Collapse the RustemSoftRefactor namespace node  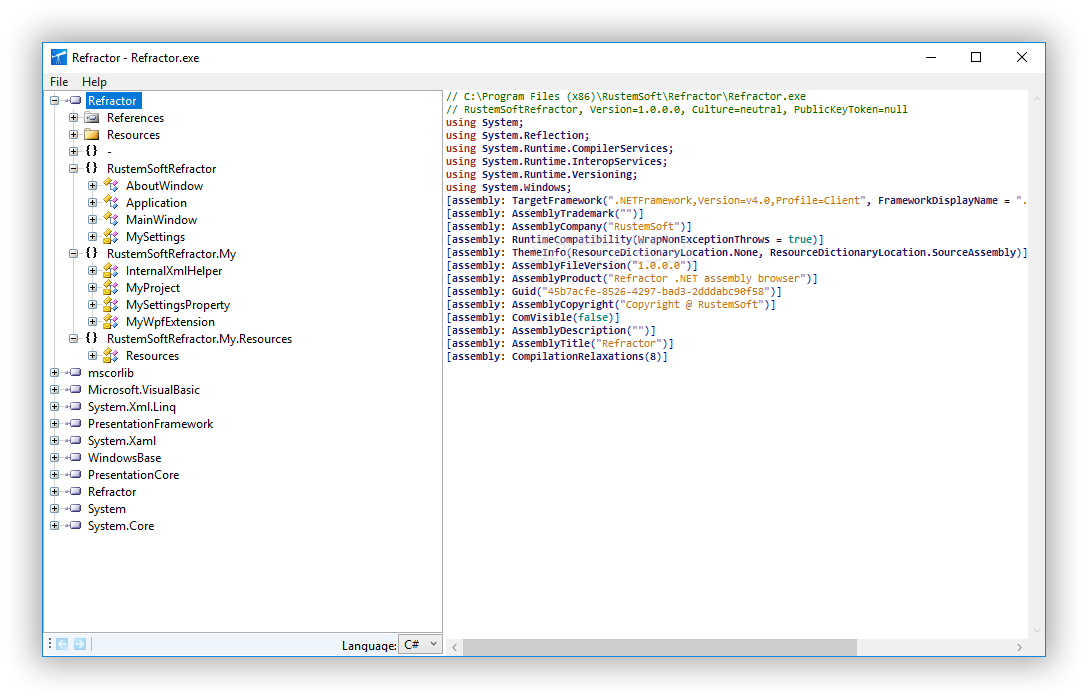pyautogui.click(x=74, y=169)
